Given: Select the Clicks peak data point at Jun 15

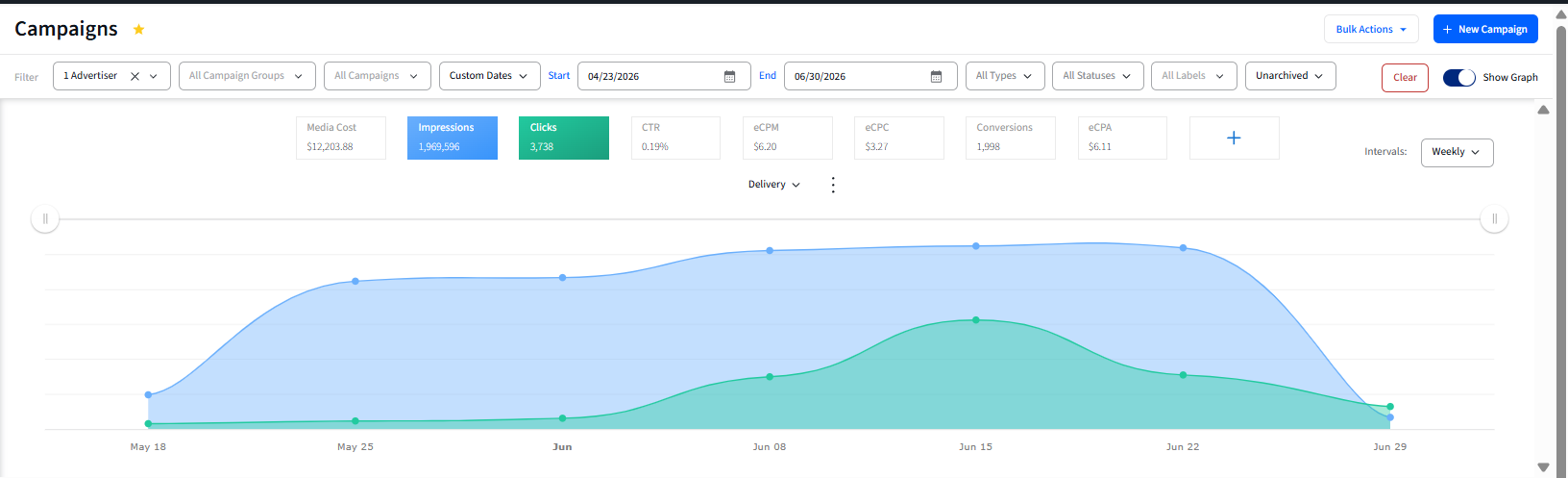Looking at the screenshot, I should coord(976,320).
